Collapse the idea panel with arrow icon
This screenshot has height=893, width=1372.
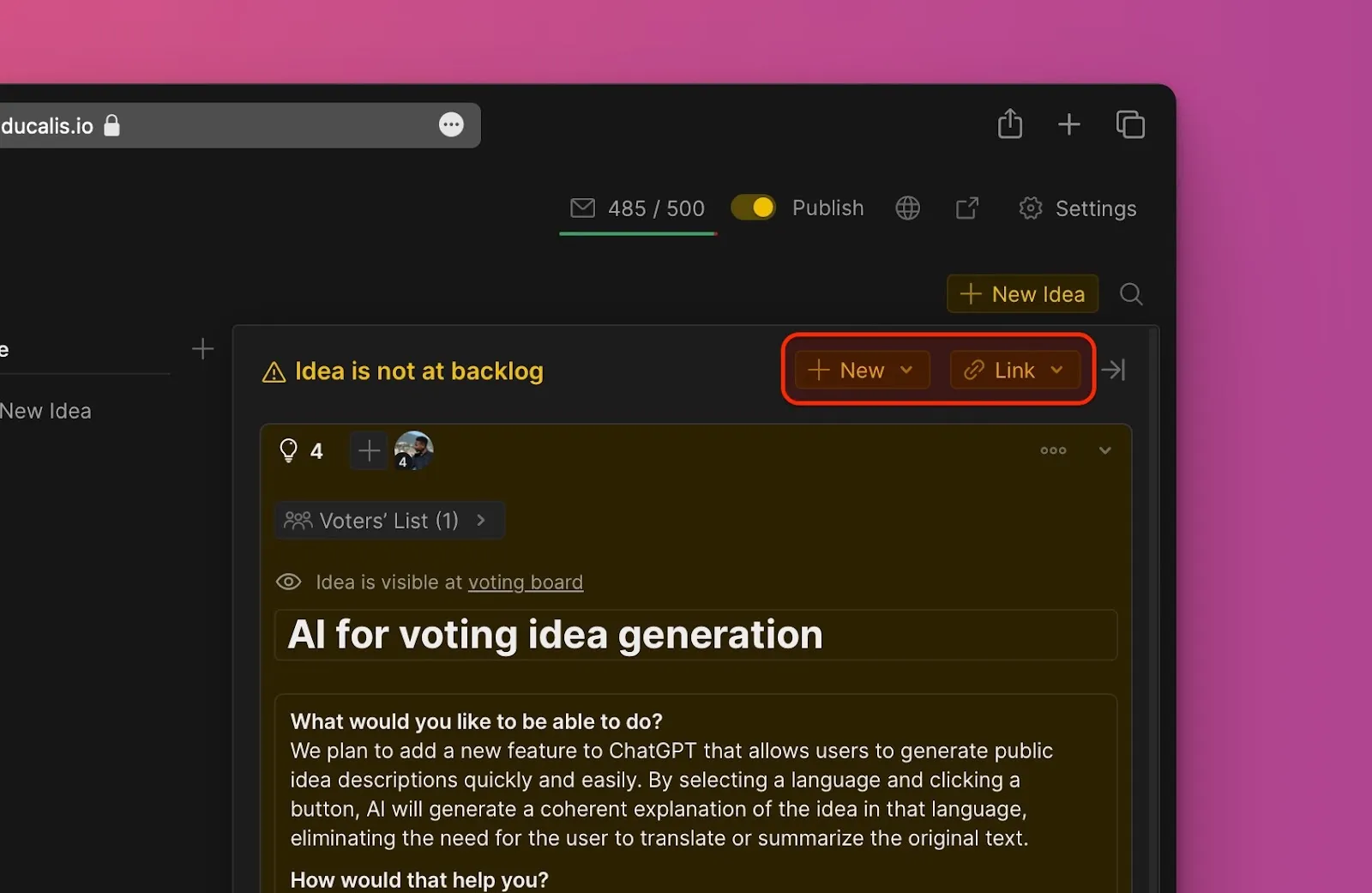(x=1113, y=370)
